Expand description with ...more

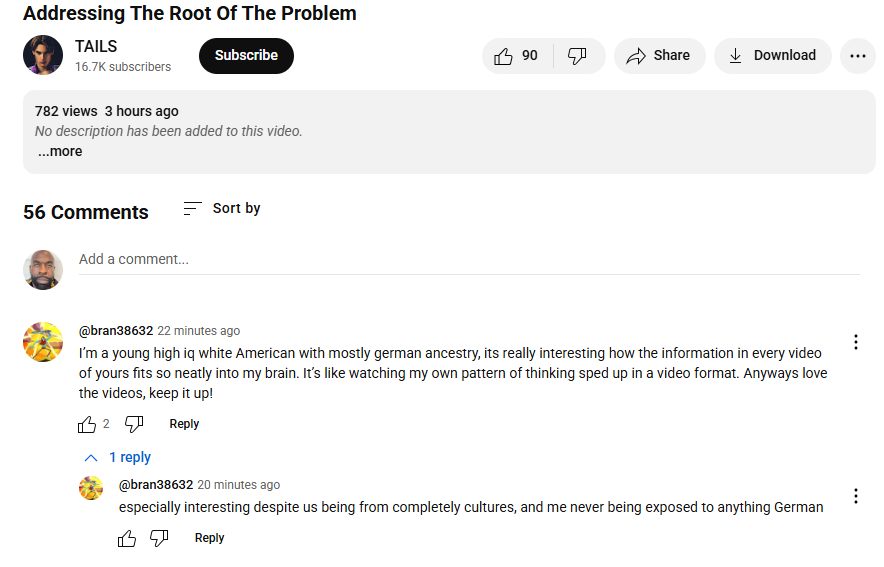60,152
